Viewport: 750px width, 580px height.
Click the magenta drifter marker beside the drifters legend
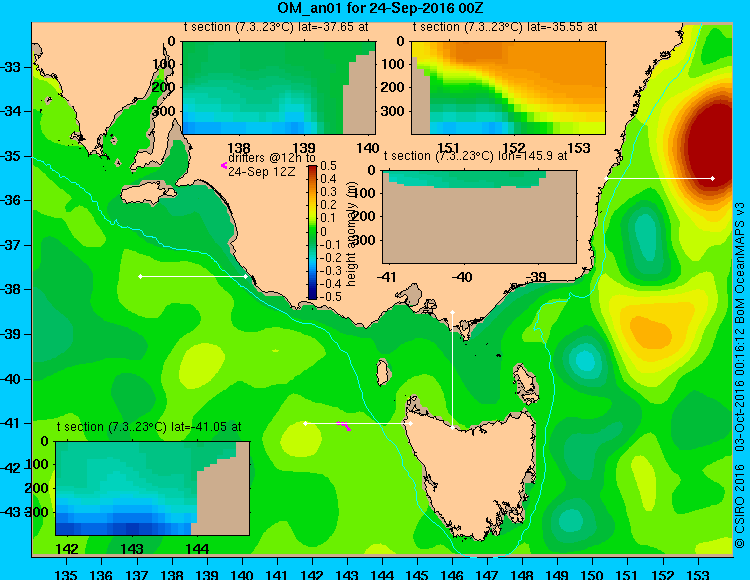point(223,165)
